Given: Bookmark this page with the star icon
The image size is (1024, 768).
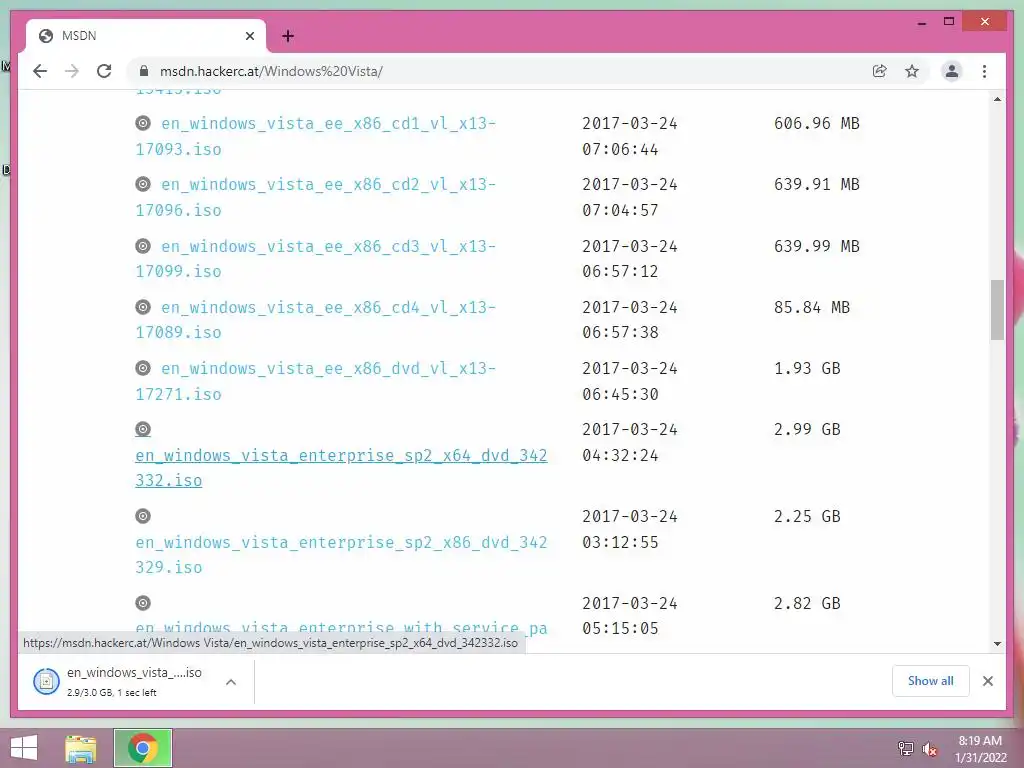Looking at the screenshot, I should [x=912, y=71].
